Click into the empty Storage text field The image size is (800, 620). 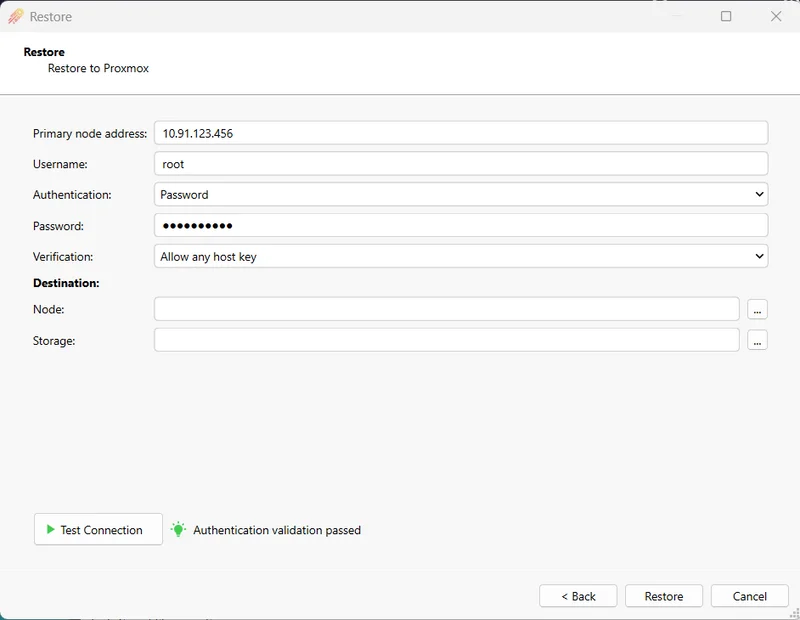pos(446,341)
